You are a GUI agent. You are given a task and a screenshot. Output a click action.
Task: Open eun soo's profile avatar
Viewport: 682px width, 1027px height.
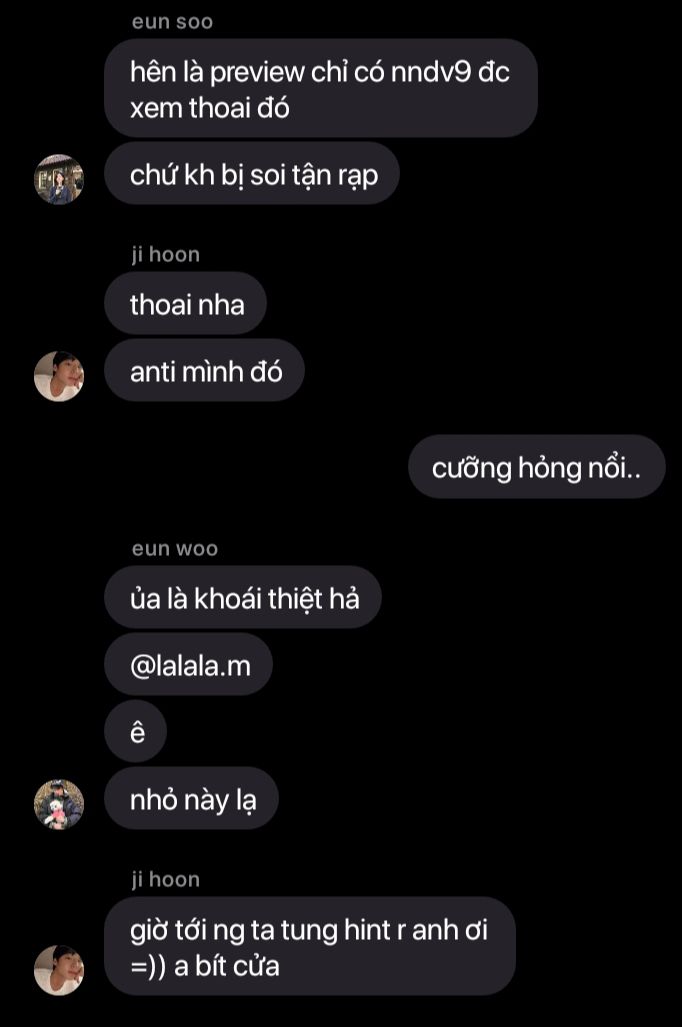tap(59, 179)
